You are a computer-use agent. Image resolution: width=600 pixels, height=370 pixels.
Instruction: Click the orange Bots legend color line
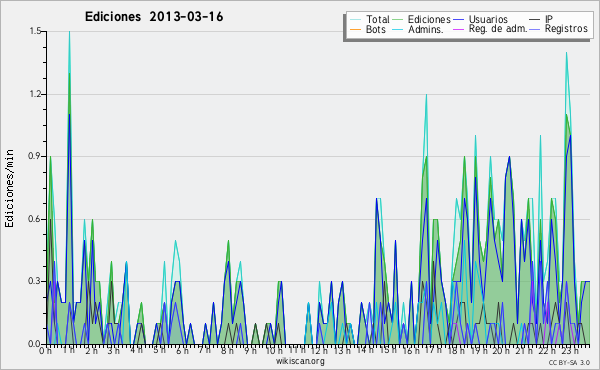coord(355,29)
